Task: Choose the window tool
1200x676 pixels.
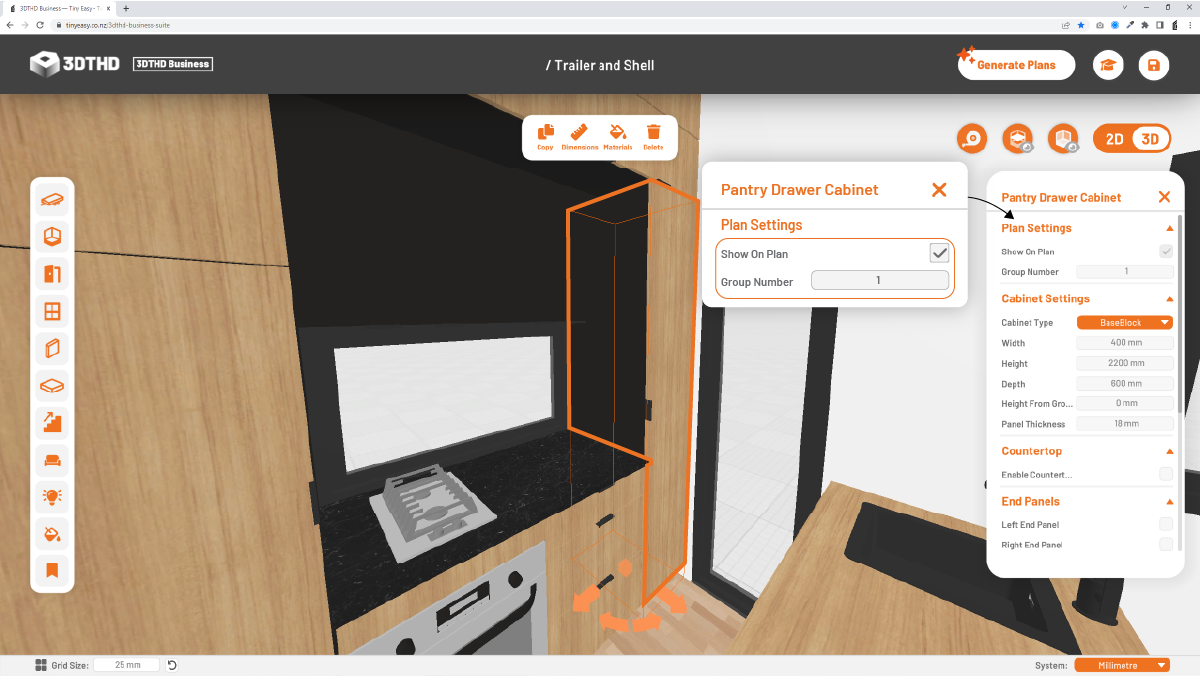Action: 53,311
